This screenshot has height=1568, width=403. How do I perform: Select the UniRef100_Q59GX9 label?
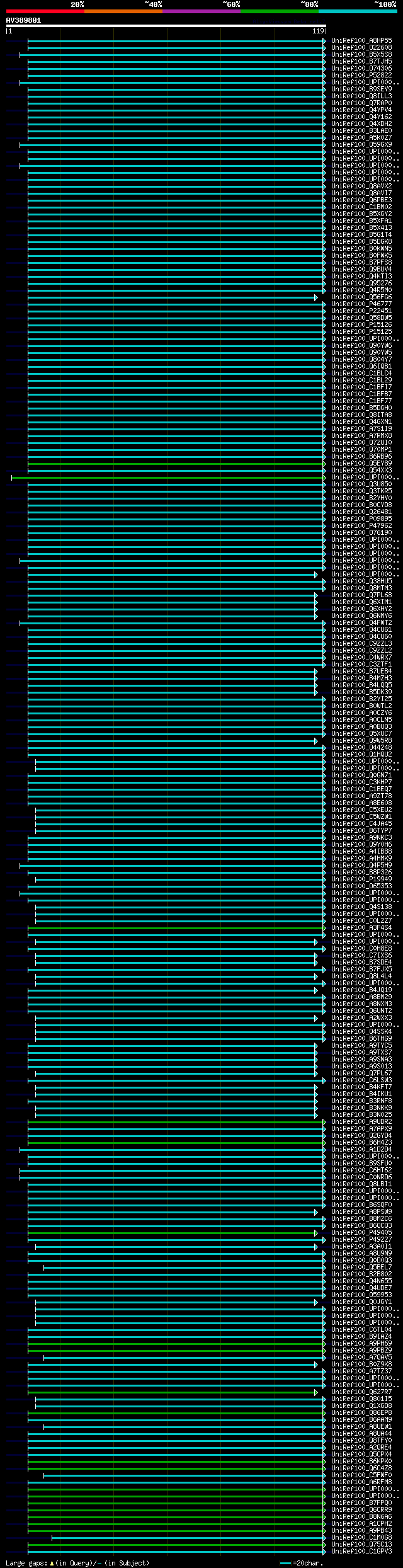pyautogui.click(x=361, y=144)
